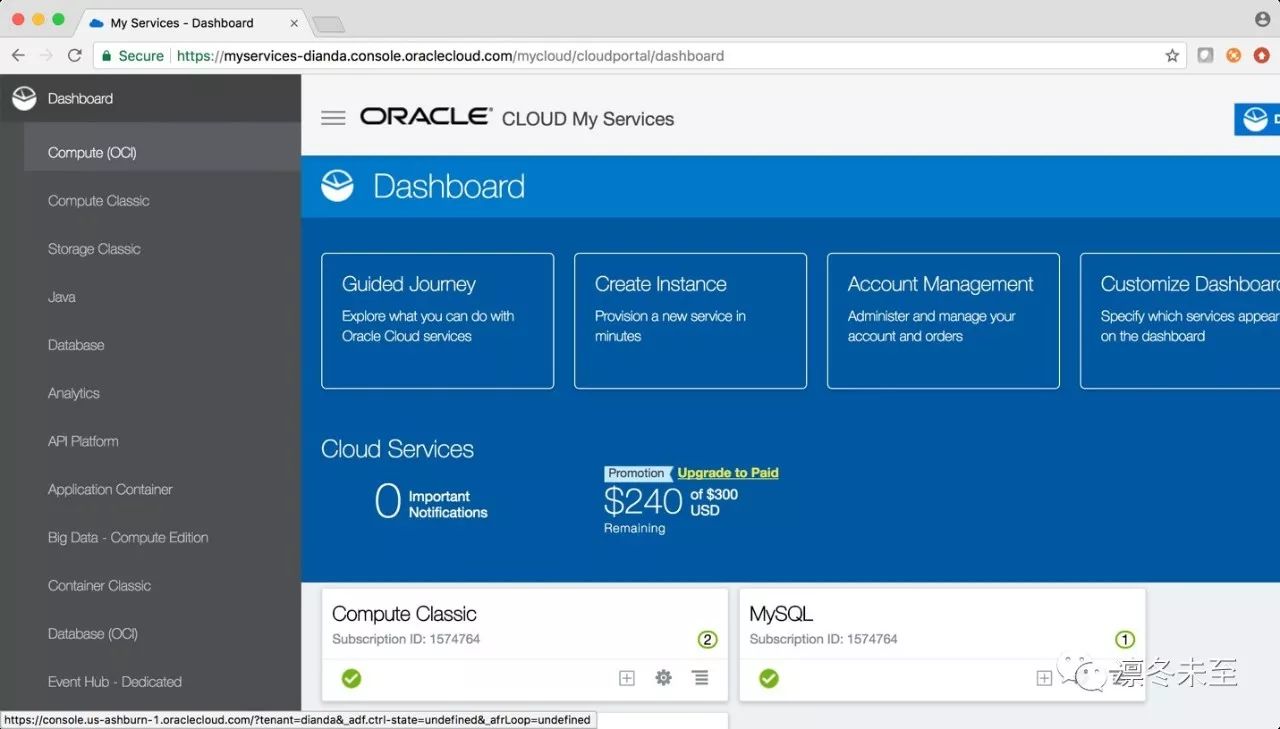Image resolution: width=1280 pixels, height=729 pixels.
Task: Click the Cloud Services heading
Action: click(x=397, y=449)
